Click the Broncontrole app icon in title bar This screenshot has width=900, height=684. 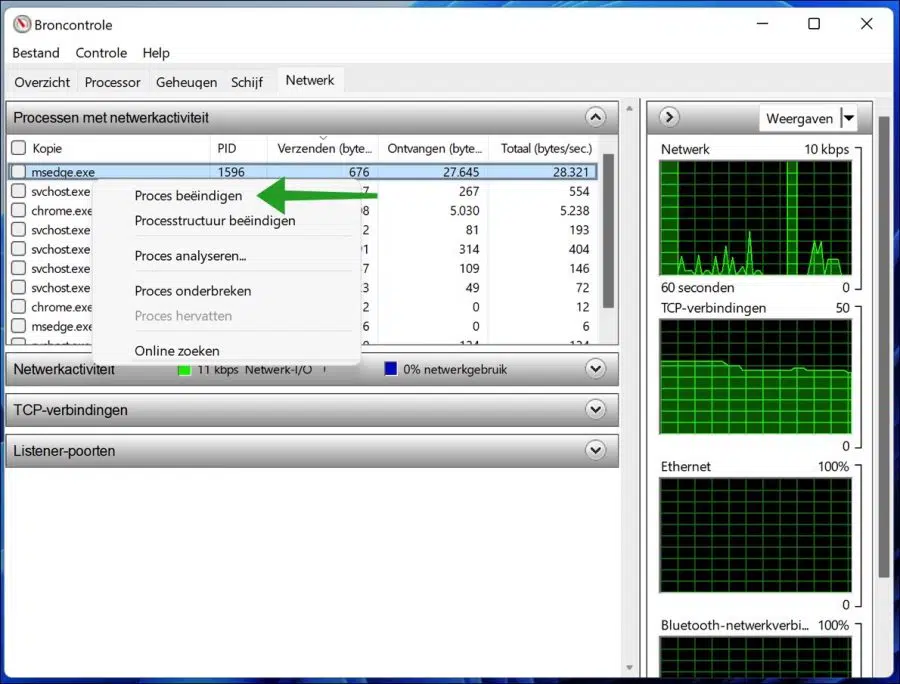[x=22, y=25]
